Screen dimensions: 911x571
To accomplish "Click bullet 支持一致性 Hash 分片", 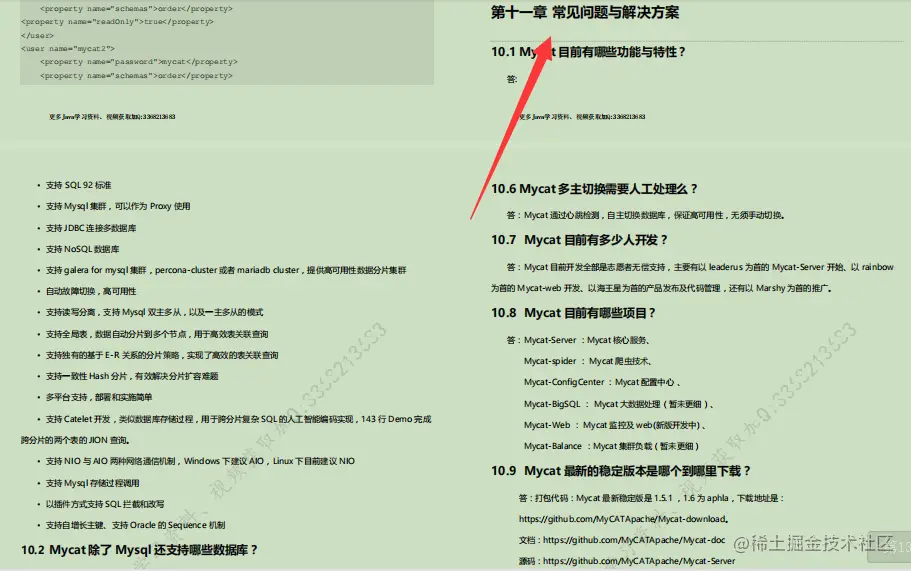I will click(x=132, y=376).
